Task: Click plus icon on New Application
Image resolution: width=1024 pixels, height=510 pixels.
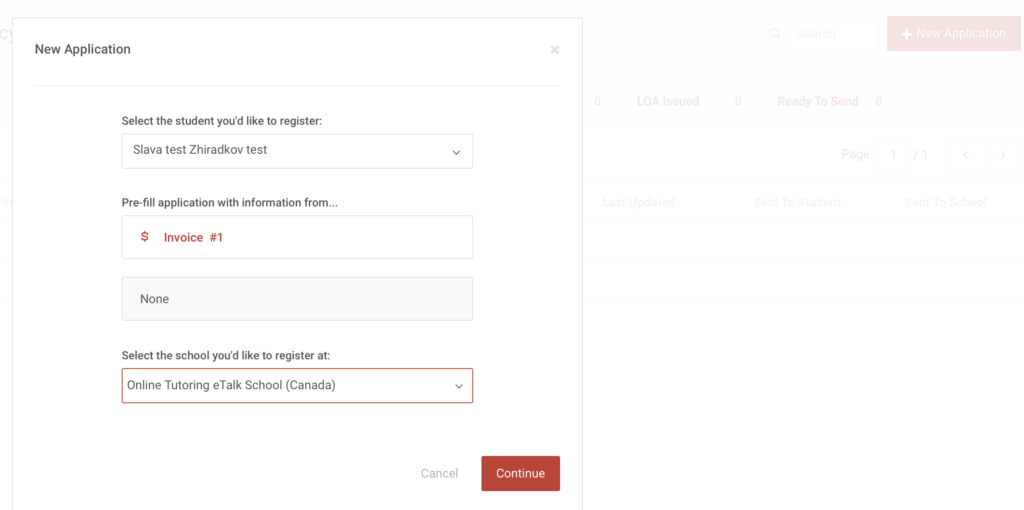Action: [906, 34]
